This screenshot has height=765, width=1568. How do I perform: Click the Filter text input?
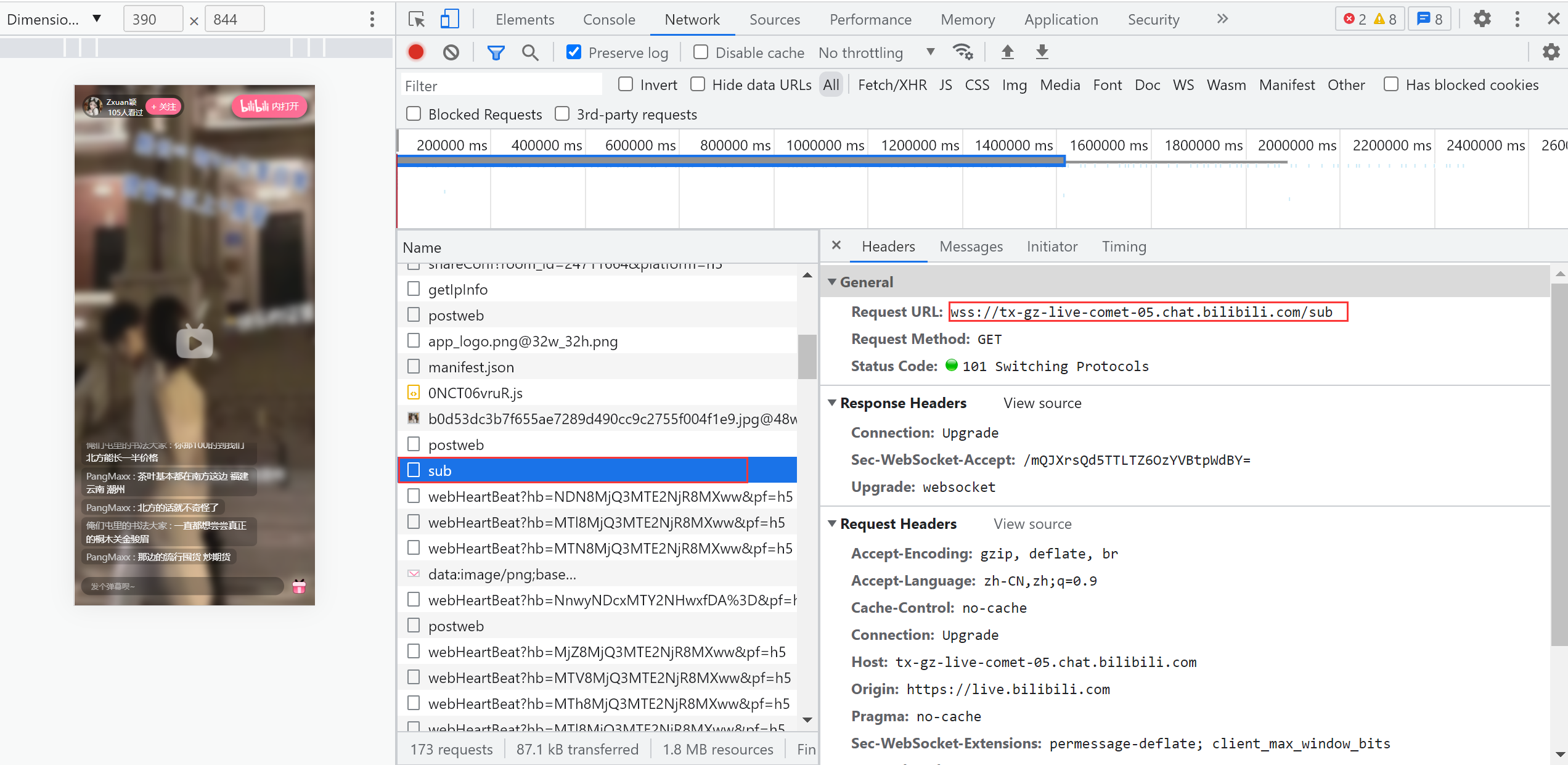501,85
